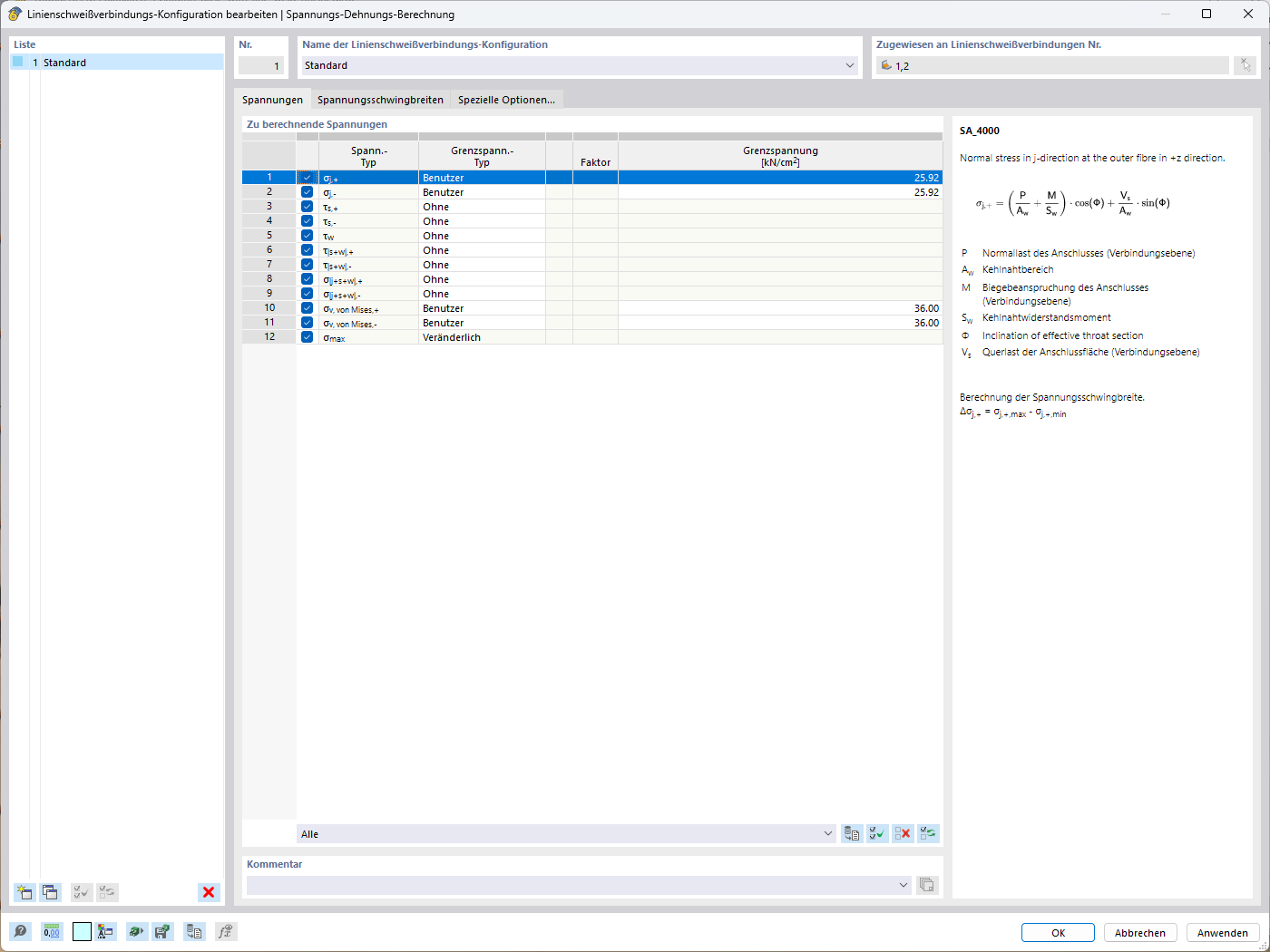This screenshot has height=952, width=1270.
Task: Select Ohne limit type in row 3
Action: click(x=482, y=207)
